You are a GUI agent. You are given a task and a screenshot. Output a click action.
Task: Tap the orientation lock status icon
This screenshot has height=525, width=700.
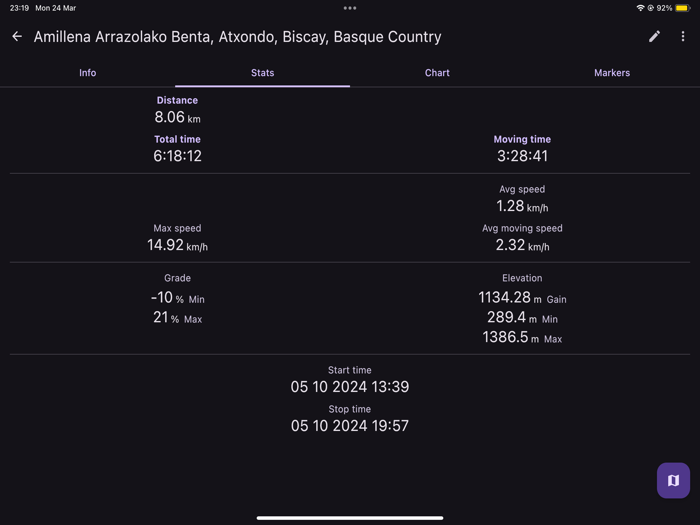(x=650, y=8)
